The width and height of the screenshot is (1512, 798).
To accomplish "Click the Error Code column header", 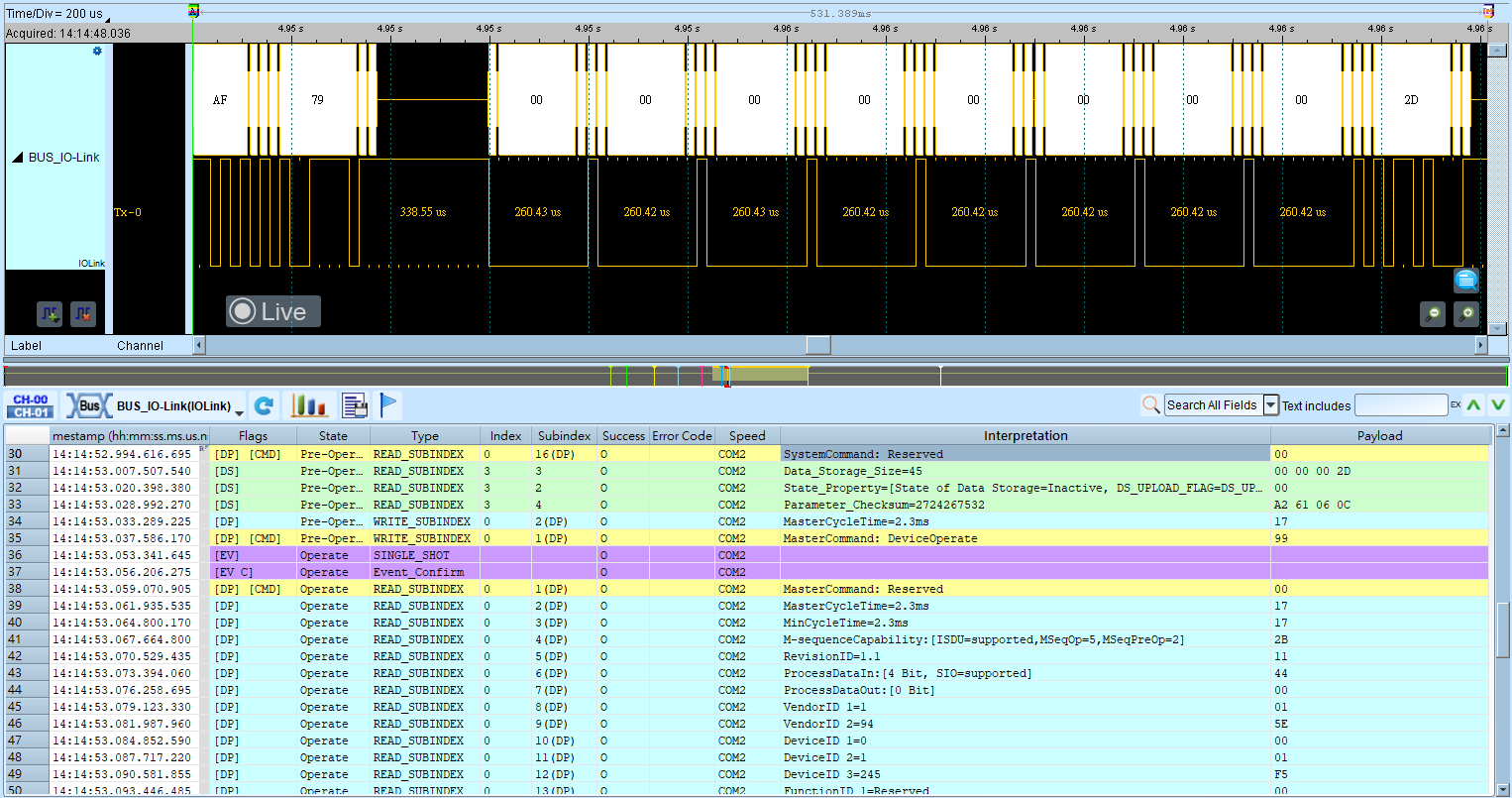I will click(x=682, y=435).
